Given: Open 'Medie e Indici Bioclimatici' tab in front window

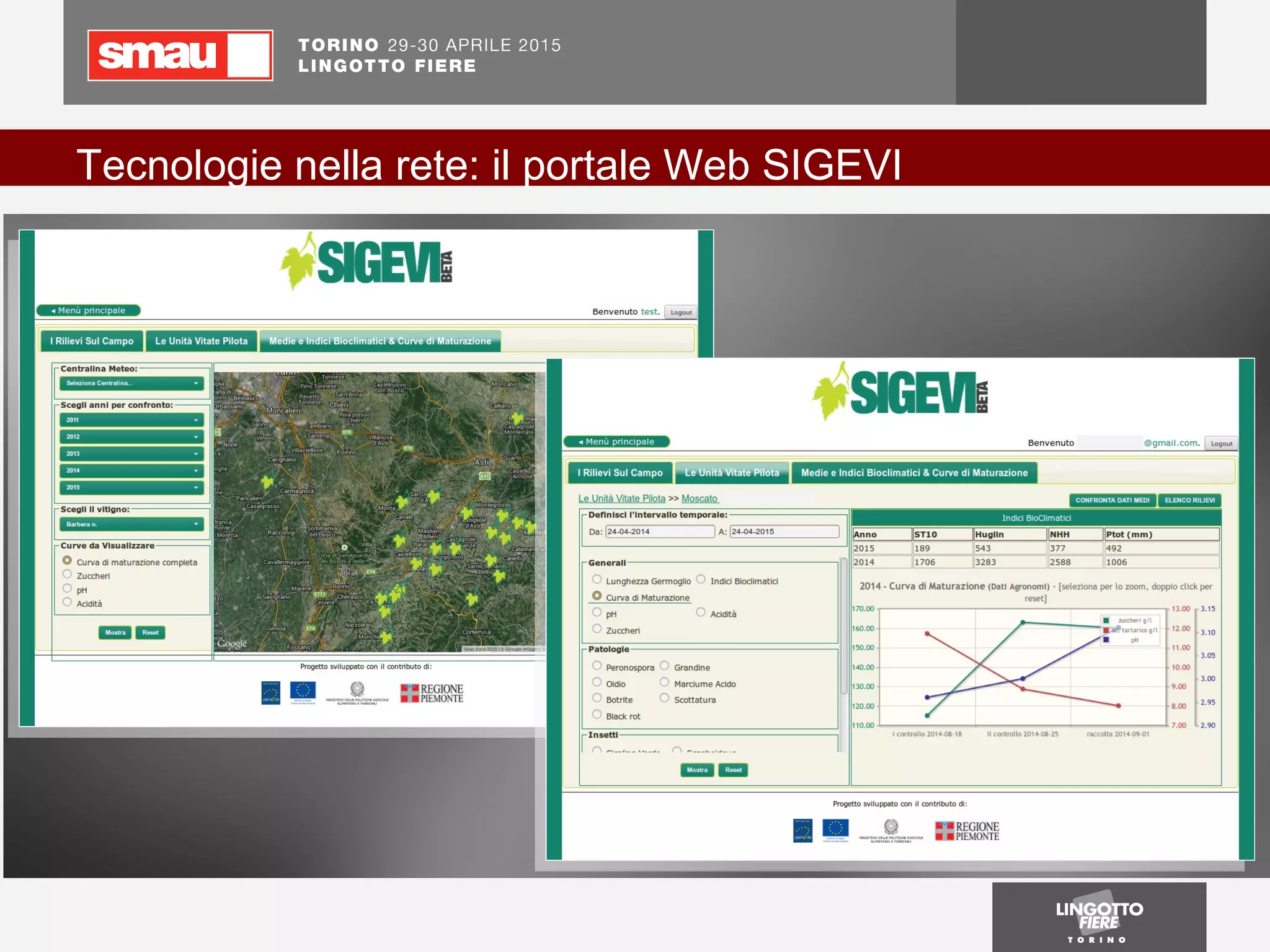Looking at the screenshot, I should [915, 473].
